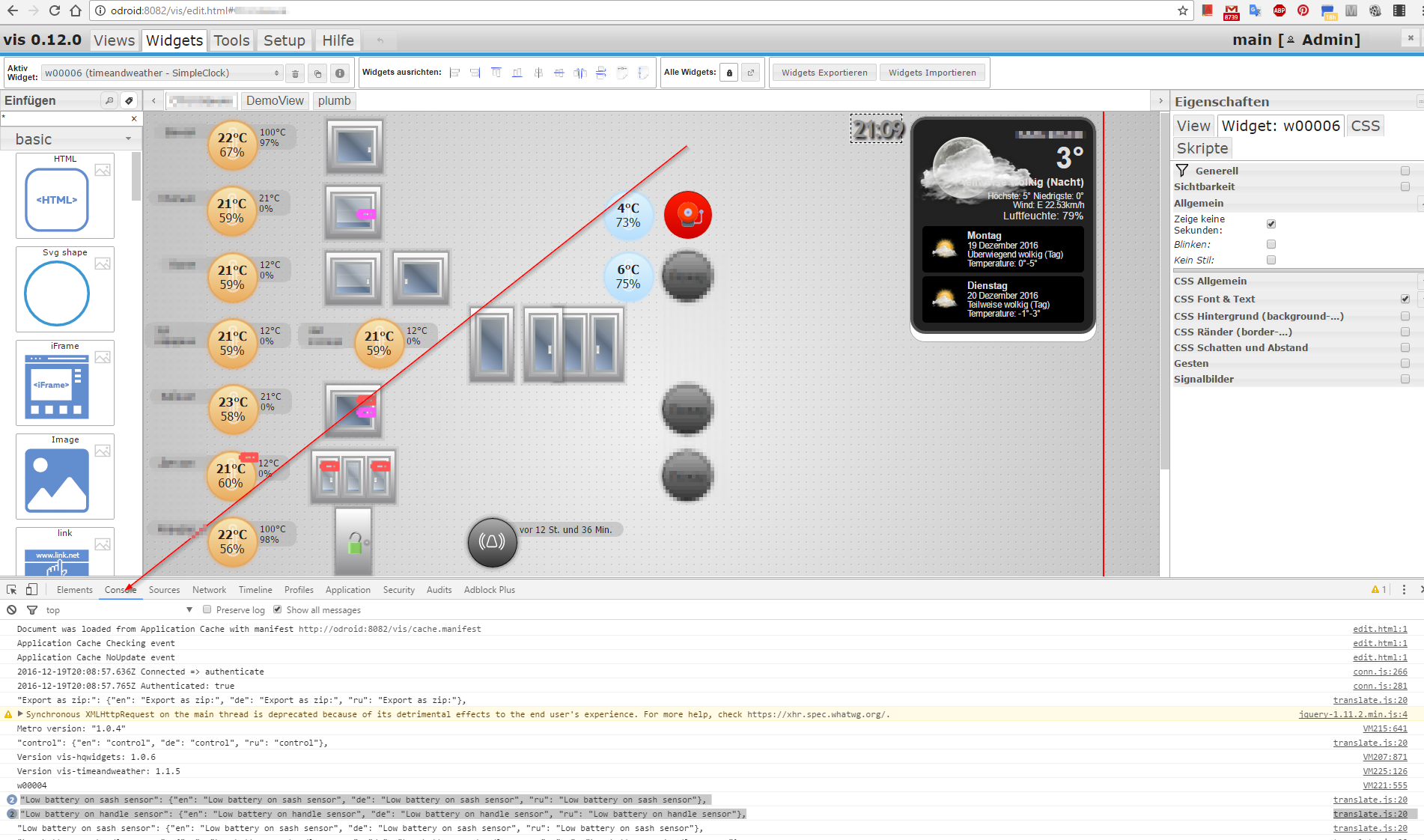The width and height of the screenshot is (1424, 840).
Task: Click the Adblock Plus extension icon
Action: click(x=1280, y=10)
